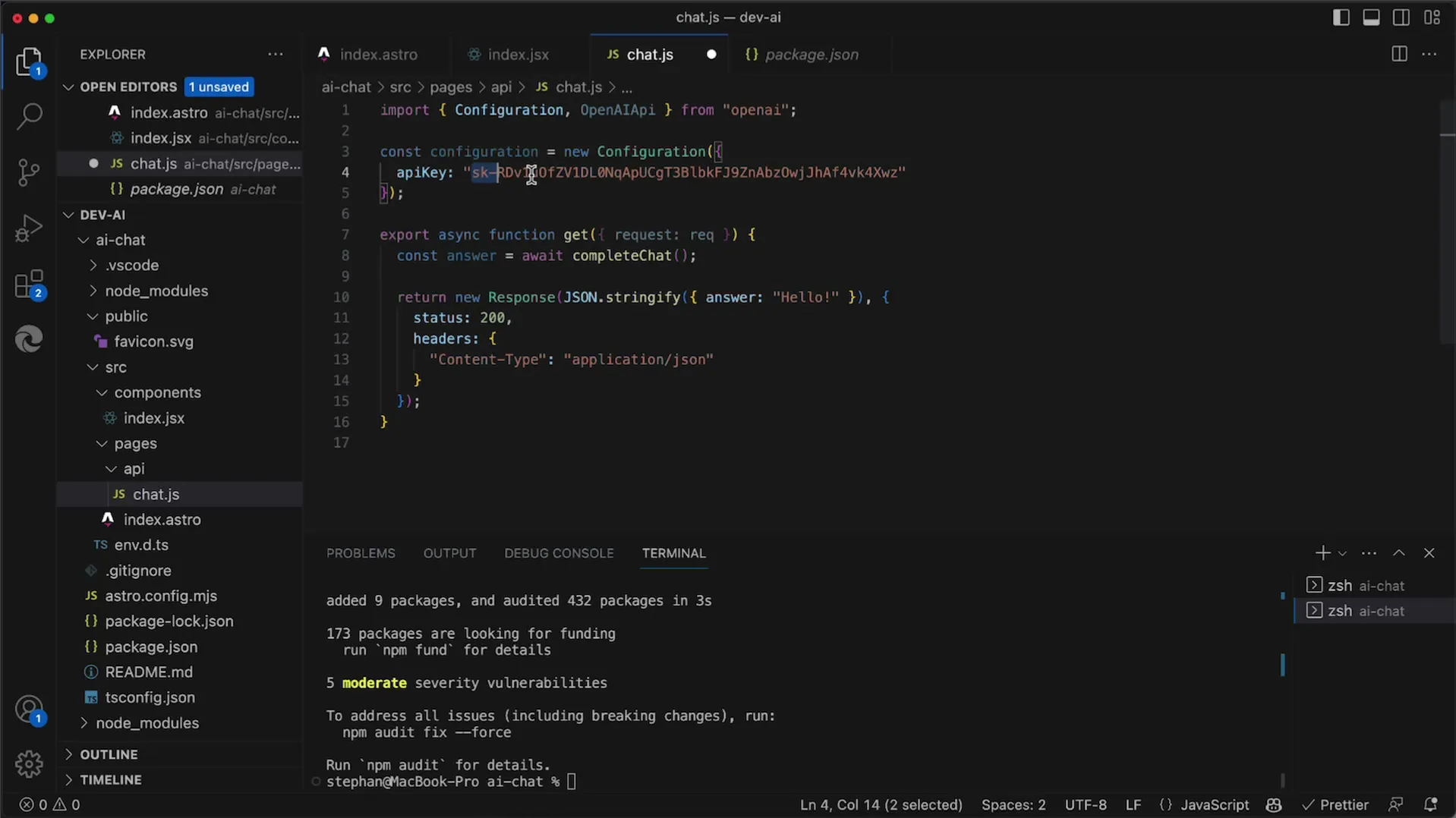The height and width of the screenshot is (818, 1456).
Task: Open the Extensions view
Action: click(x=29, y=285)
